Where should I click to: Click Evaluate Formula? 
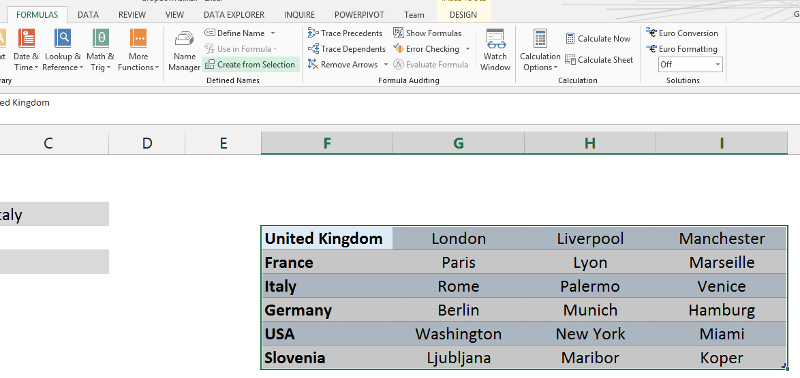coord(431,65)
